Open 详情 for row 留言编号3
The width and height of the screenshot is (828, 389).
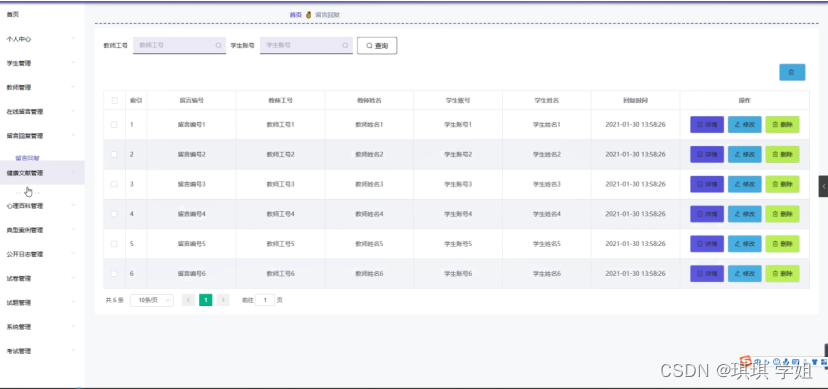707,184
